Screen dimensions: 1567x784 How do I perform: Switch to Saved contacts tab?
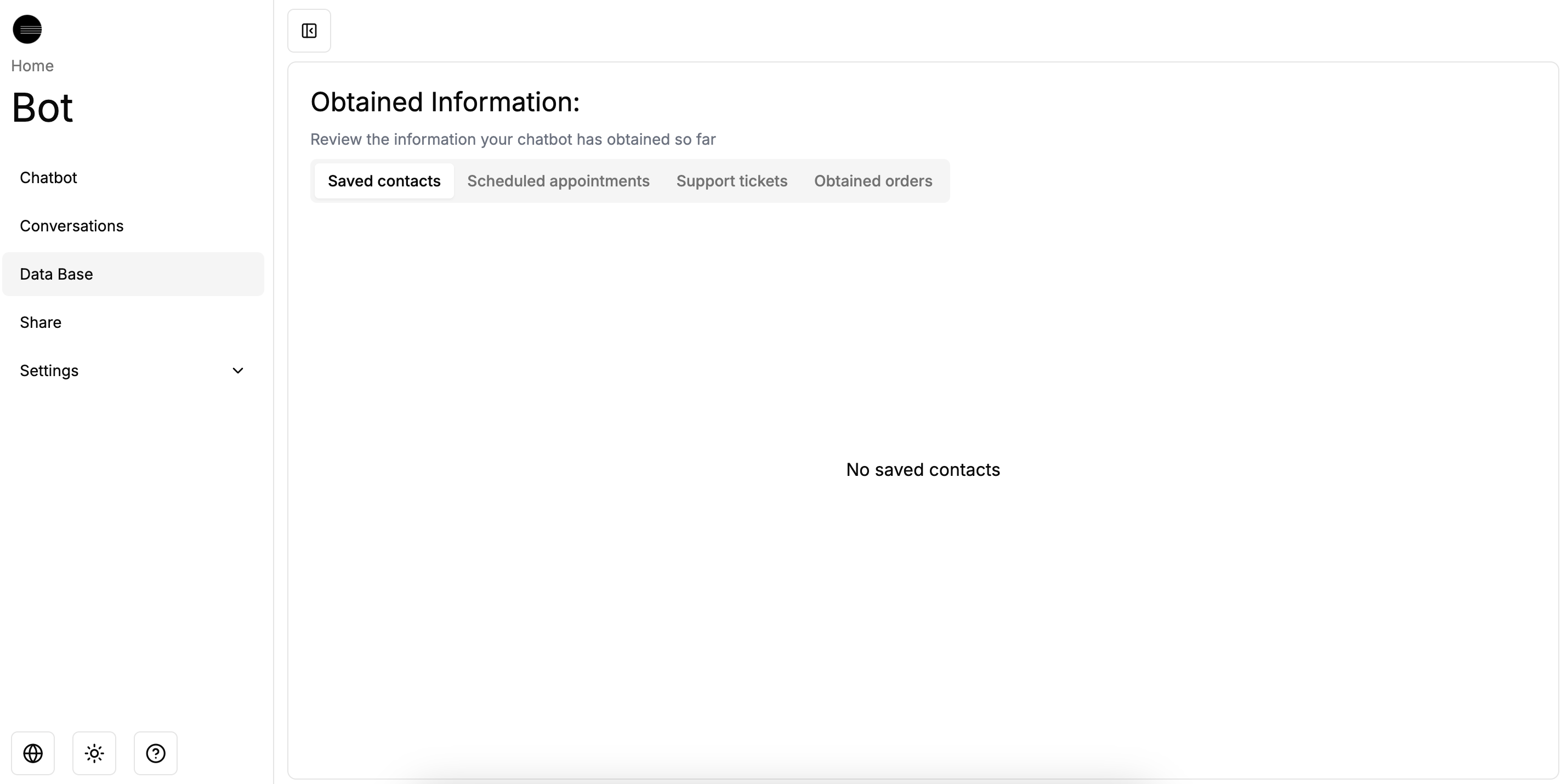(x=384, y=180)
